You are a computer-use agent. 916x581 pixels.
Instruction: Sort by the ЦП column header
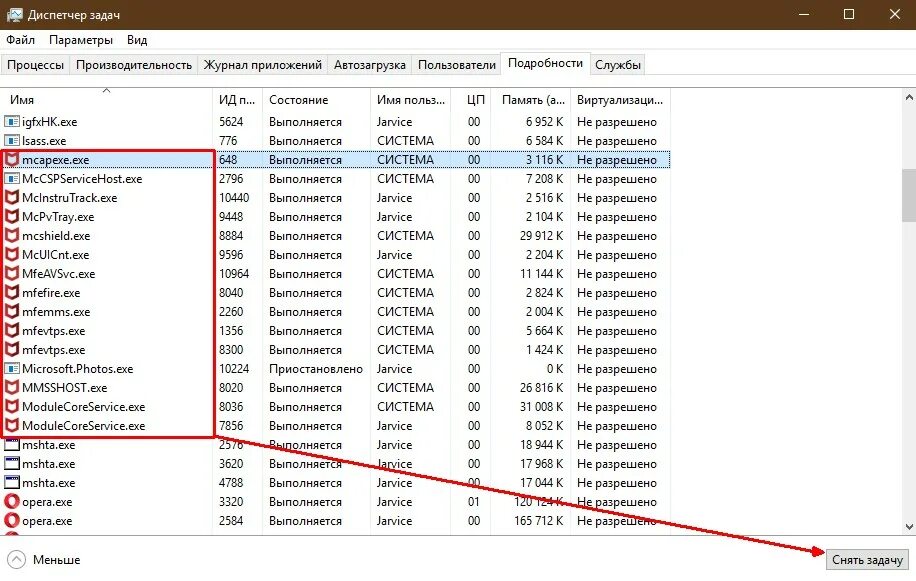471,100
